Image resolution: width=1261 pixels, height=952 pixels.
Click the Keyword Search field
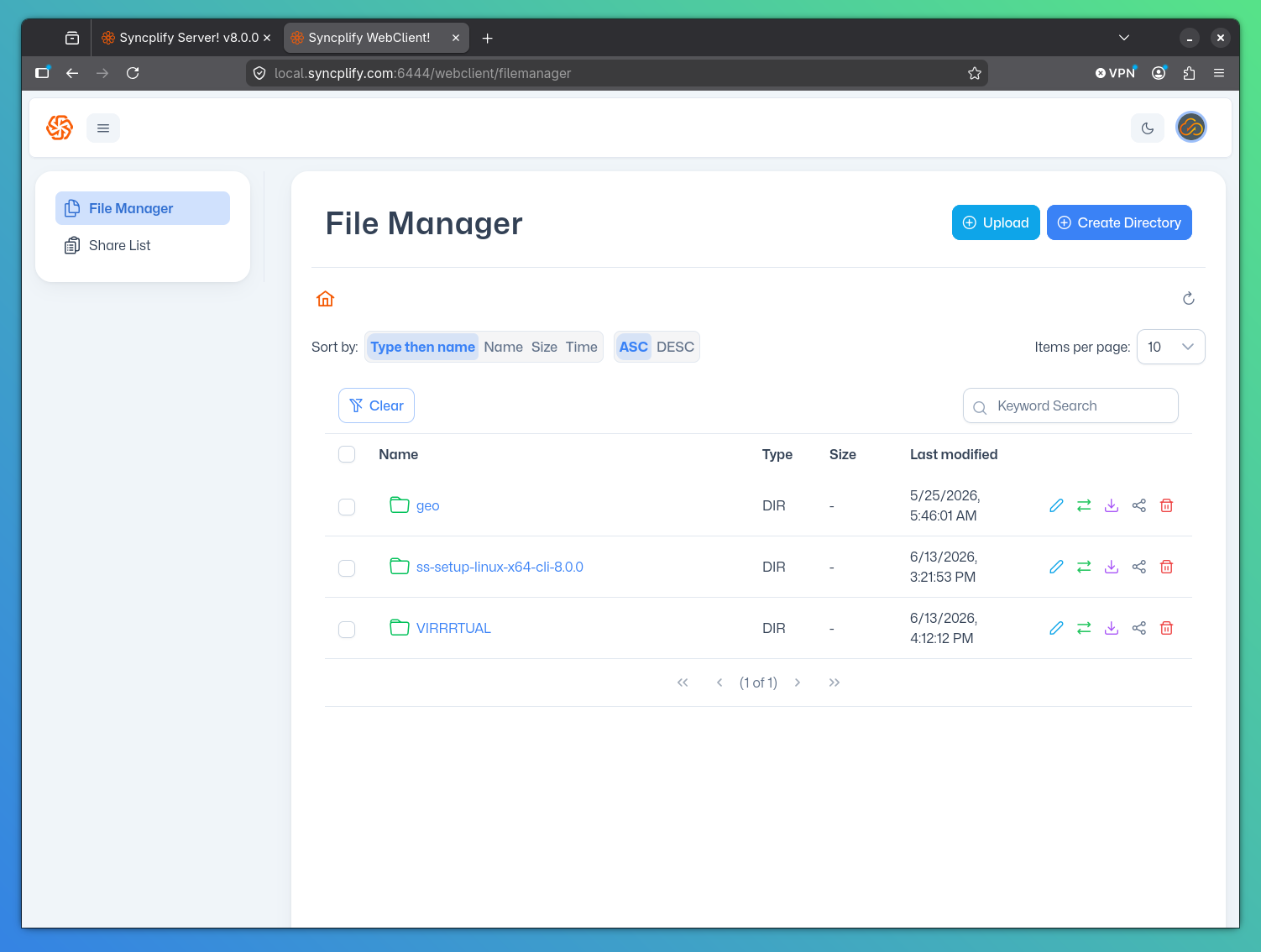[x=1070, y=405]
